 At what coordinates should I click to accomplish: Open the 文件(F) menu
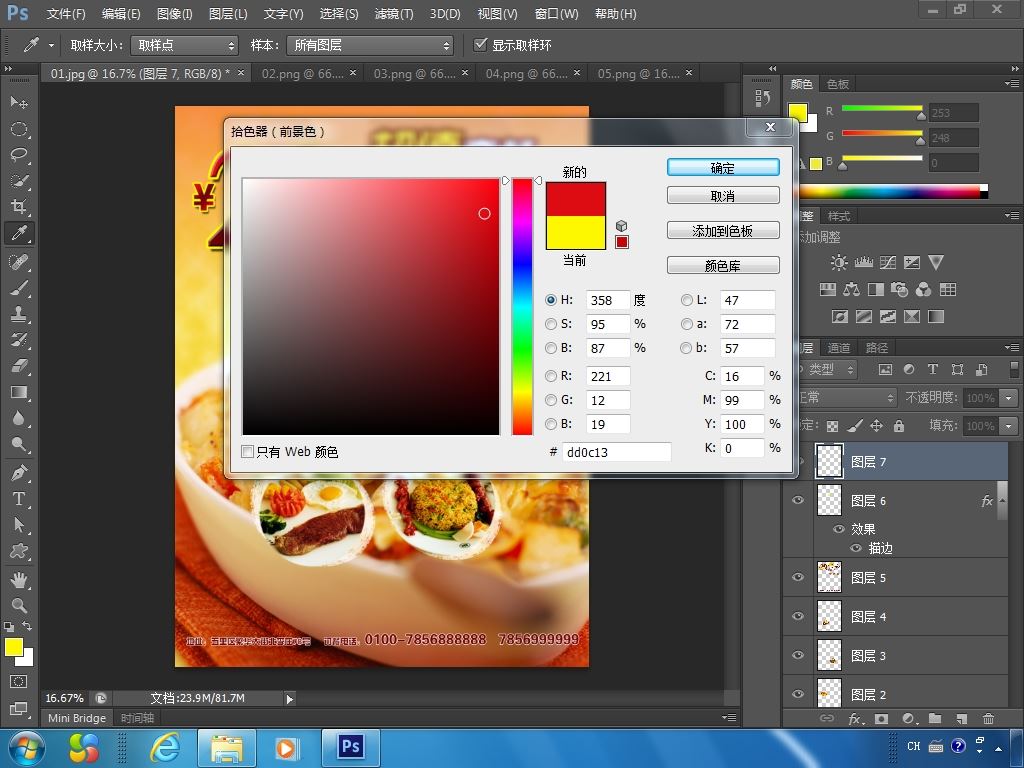tap(66, 14)
